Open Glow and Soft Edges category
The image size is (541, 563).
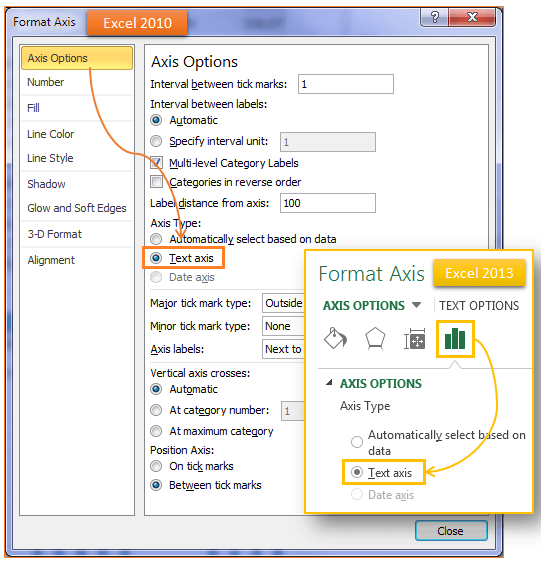(x=77, y=208)
